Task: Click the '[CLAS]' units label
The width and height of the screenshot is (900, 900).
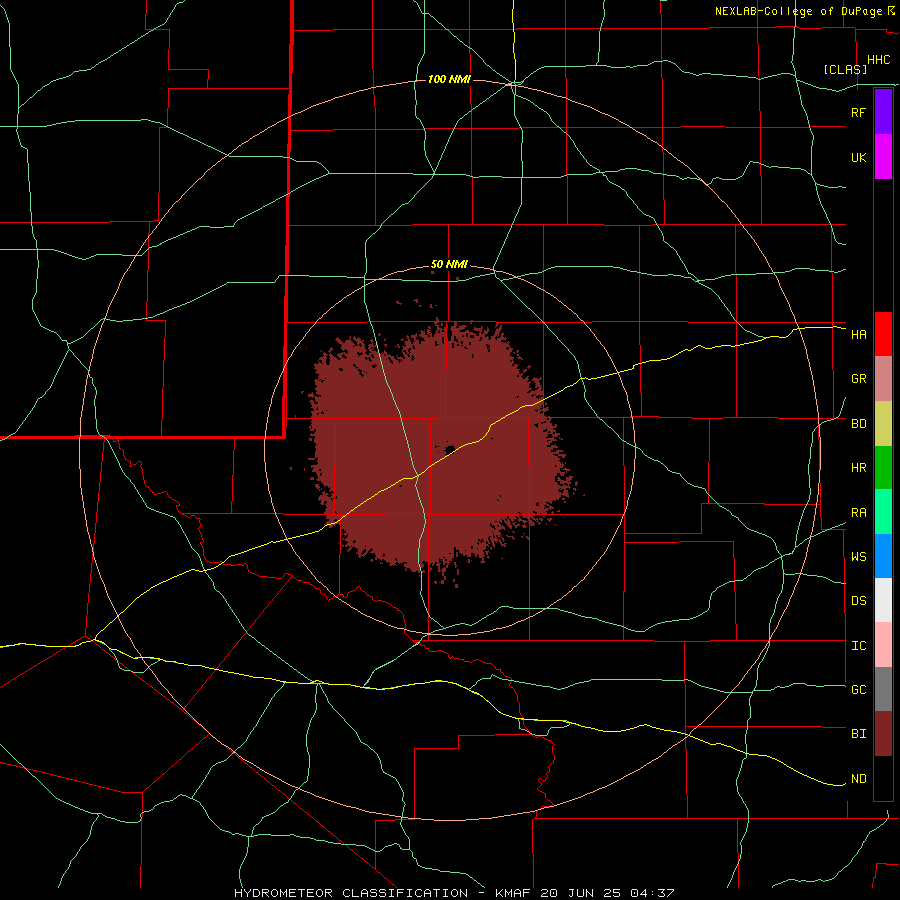Action: (x=845, y=69)
